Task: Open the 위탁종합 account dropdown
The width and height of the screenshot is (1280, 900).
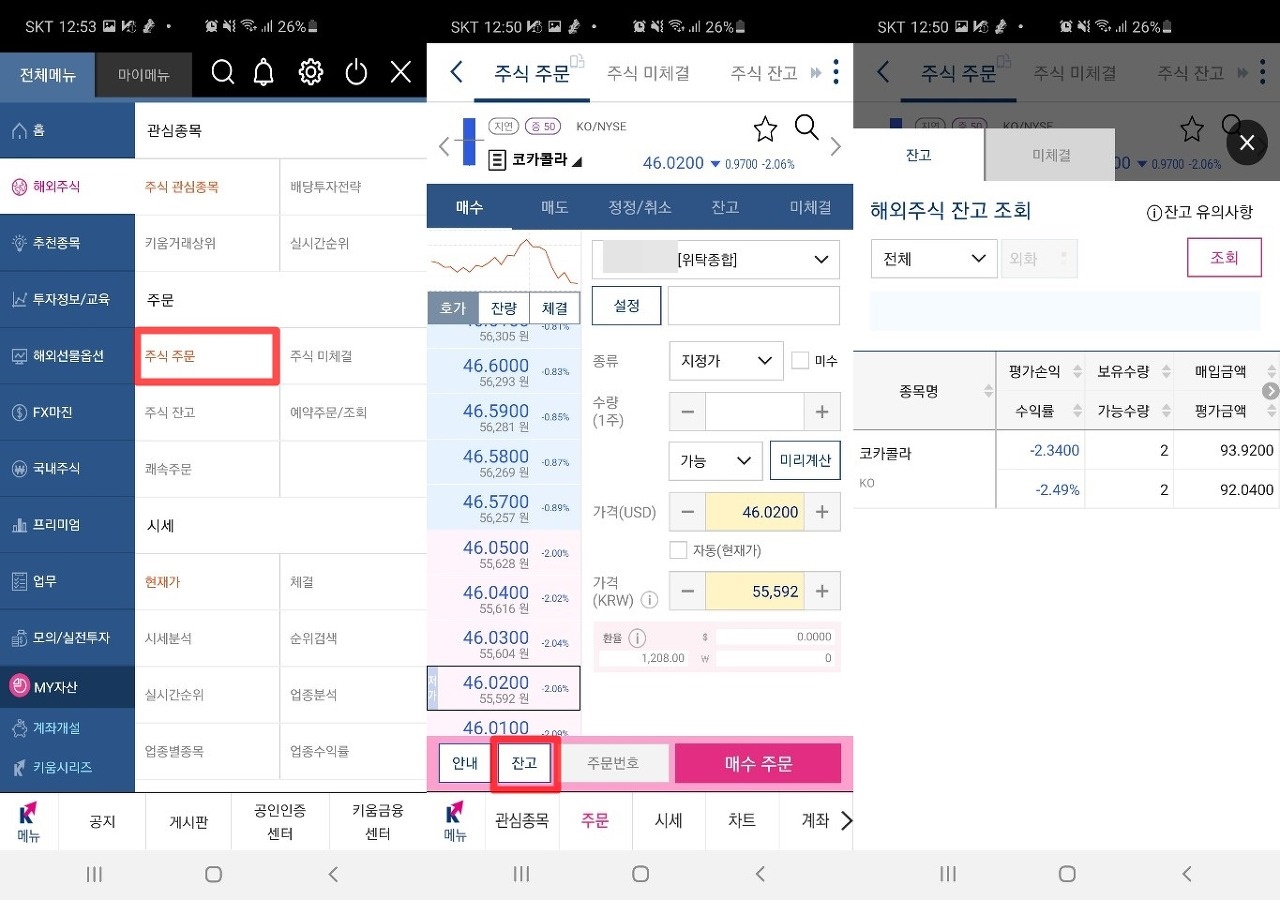Action: point(716,259)
